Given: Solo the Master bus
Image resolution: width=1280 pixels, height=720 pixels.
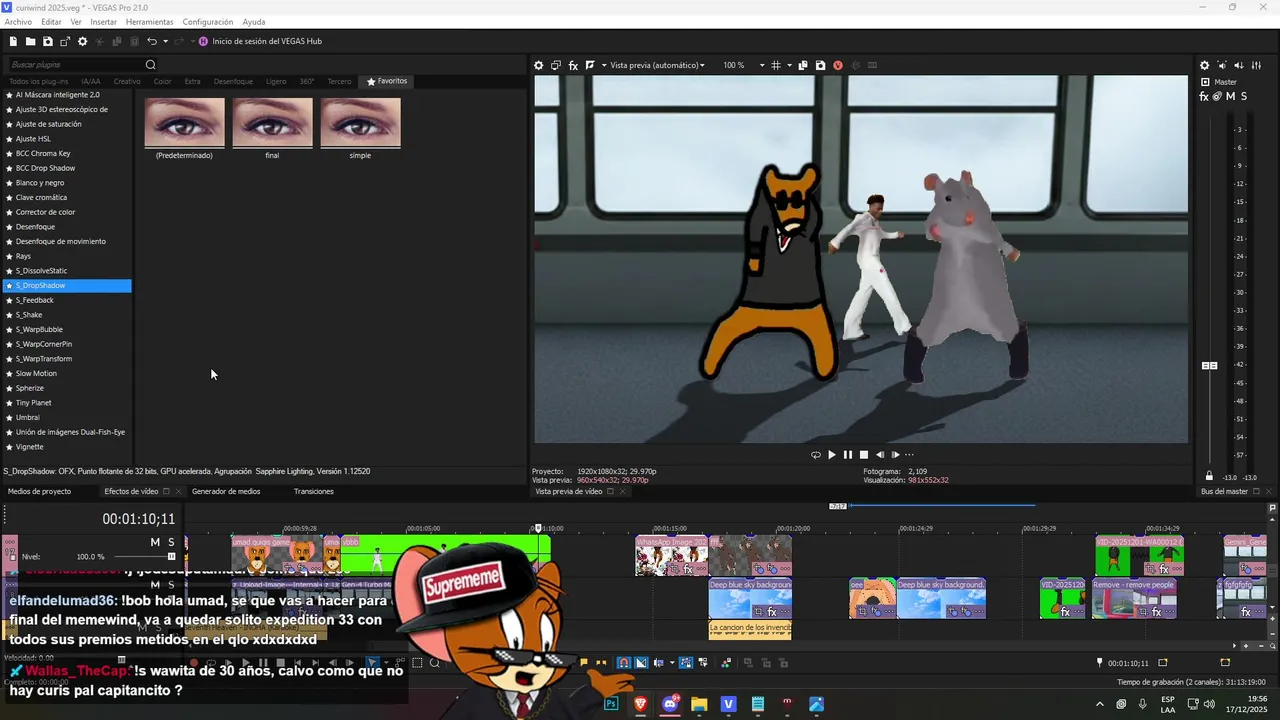Looking at the screenshot, I should (1244, 97).
